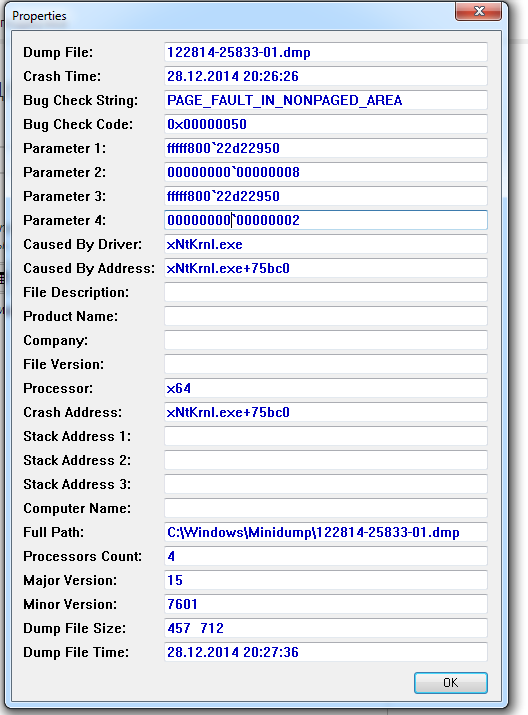Image resolution: width=528 pixels, height=715 pixels.
Task: Focus the empty File Description field
Action: tap(326, 292)
